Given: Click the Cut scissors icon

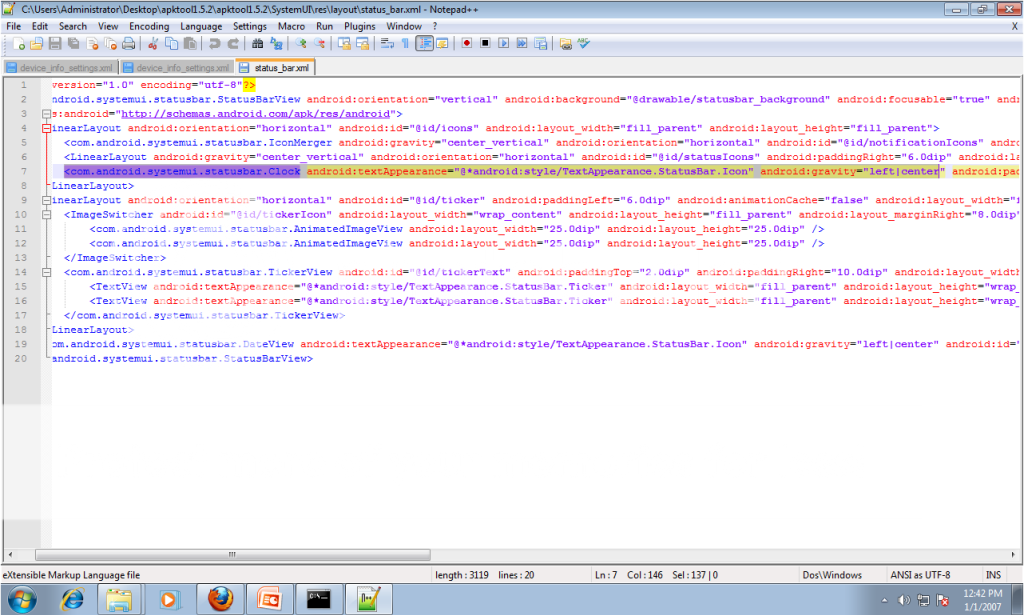Looking at the screenshot, I should tap(154, 44).
